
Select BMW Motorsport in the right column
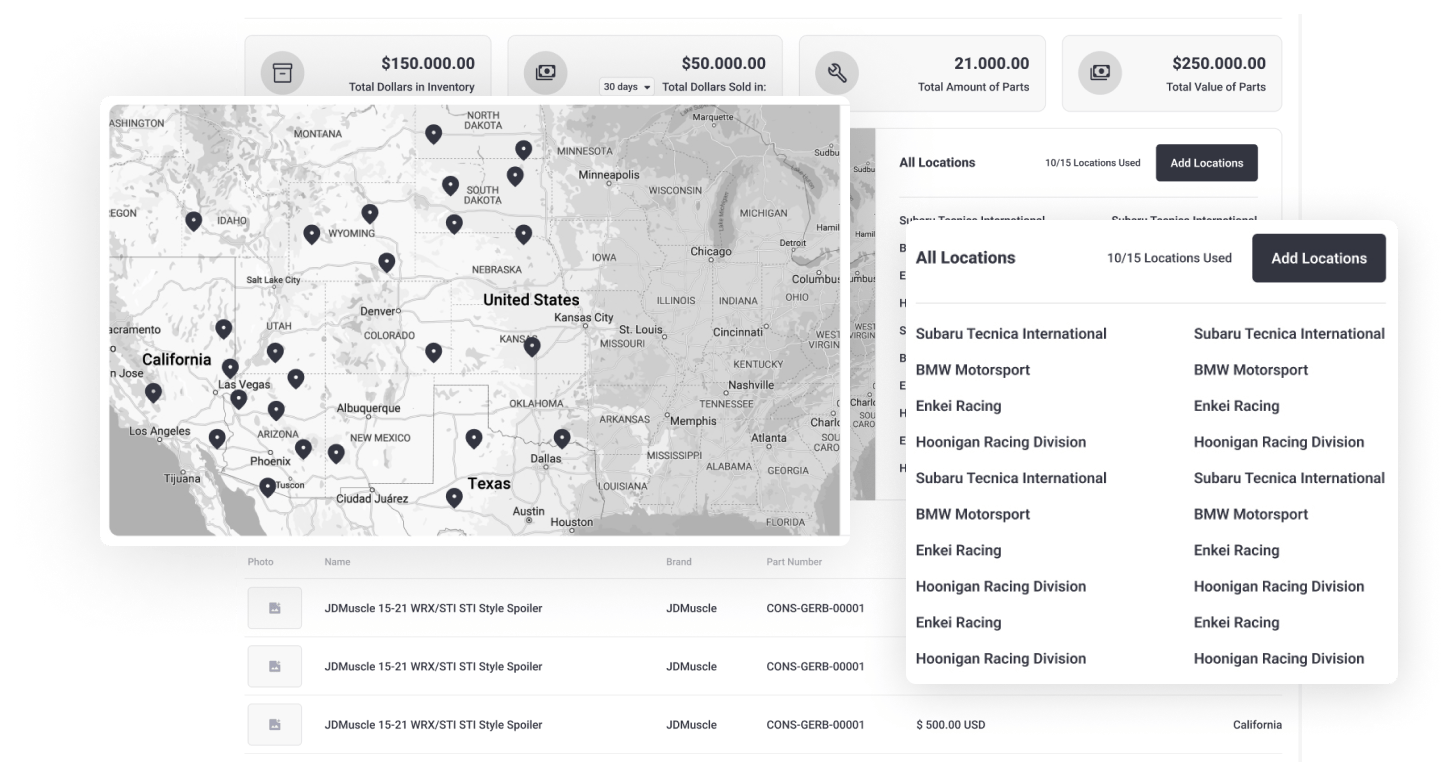[1250, 370]
